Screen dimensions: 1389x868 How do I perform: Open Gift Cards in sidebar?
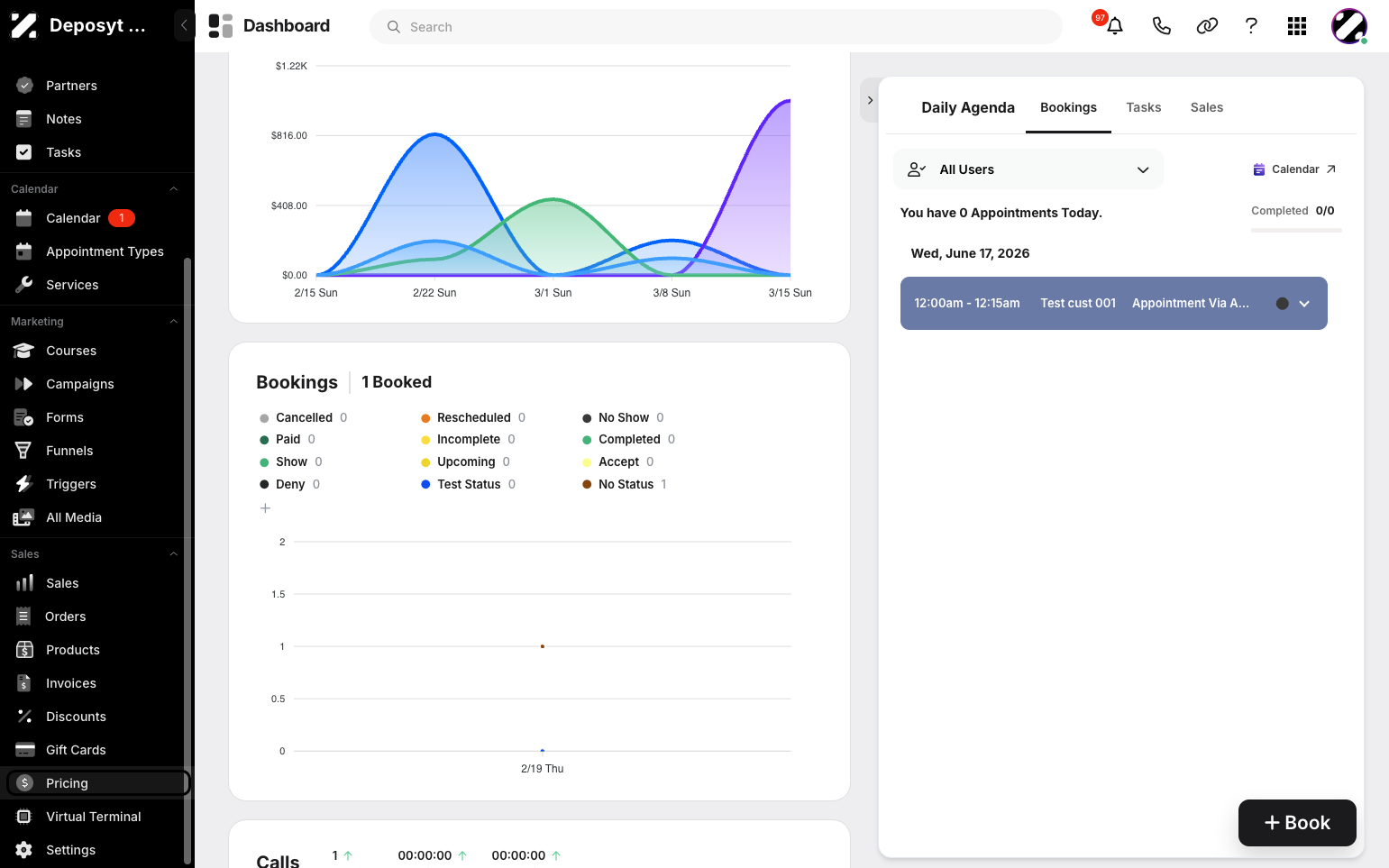(76, 750)
